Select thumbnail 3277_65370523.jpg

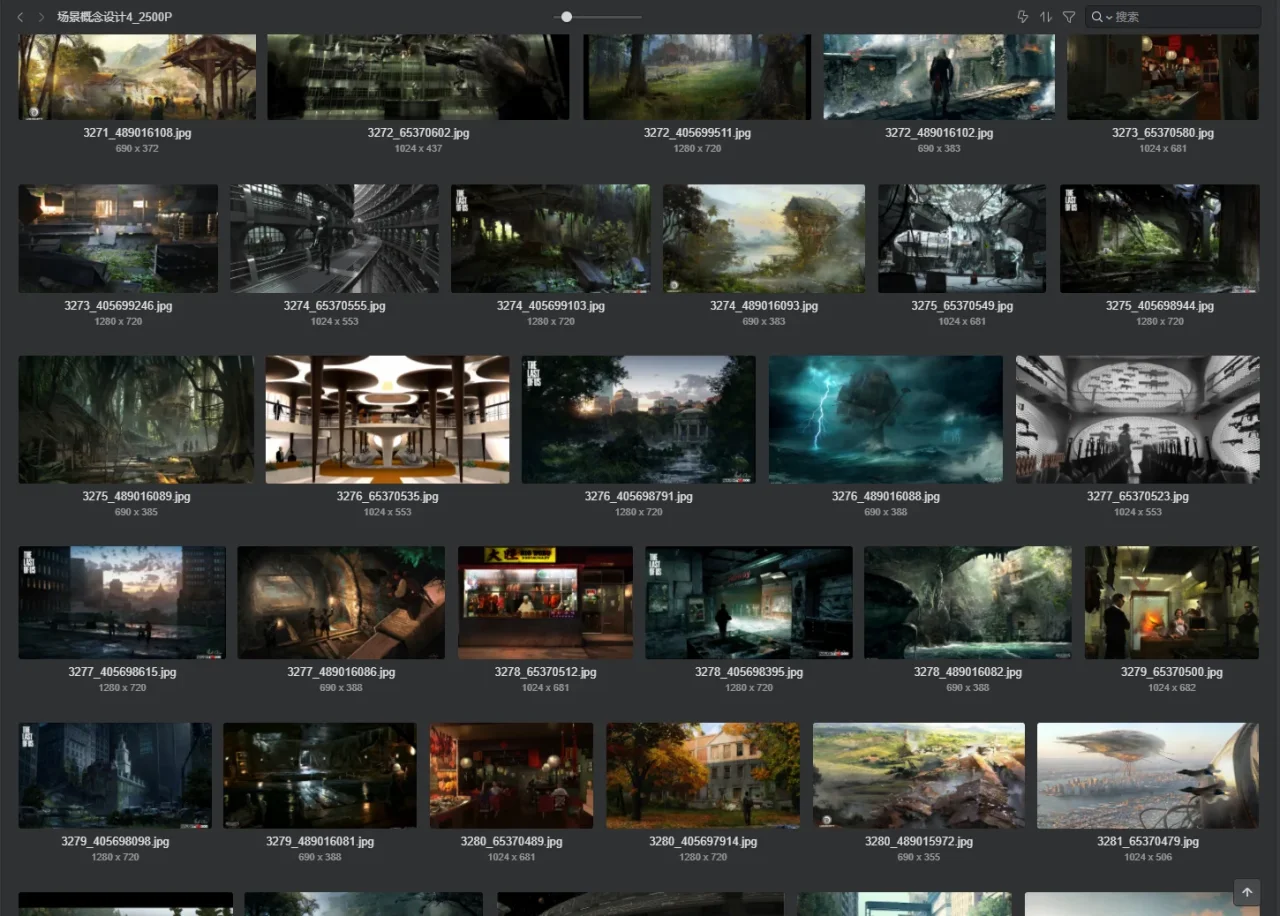(x=1138, y=420)
